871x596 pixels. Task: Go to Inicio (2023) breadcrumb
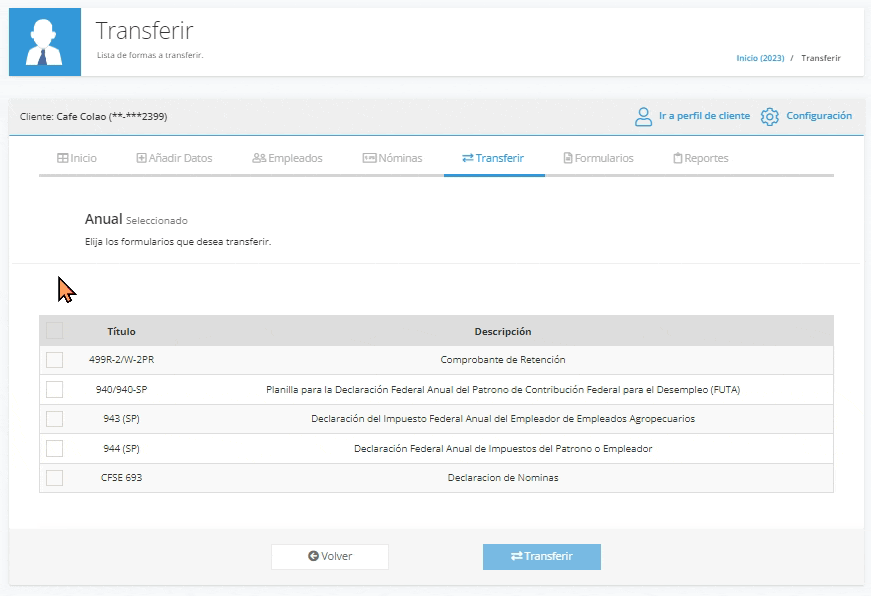[760, 58]
